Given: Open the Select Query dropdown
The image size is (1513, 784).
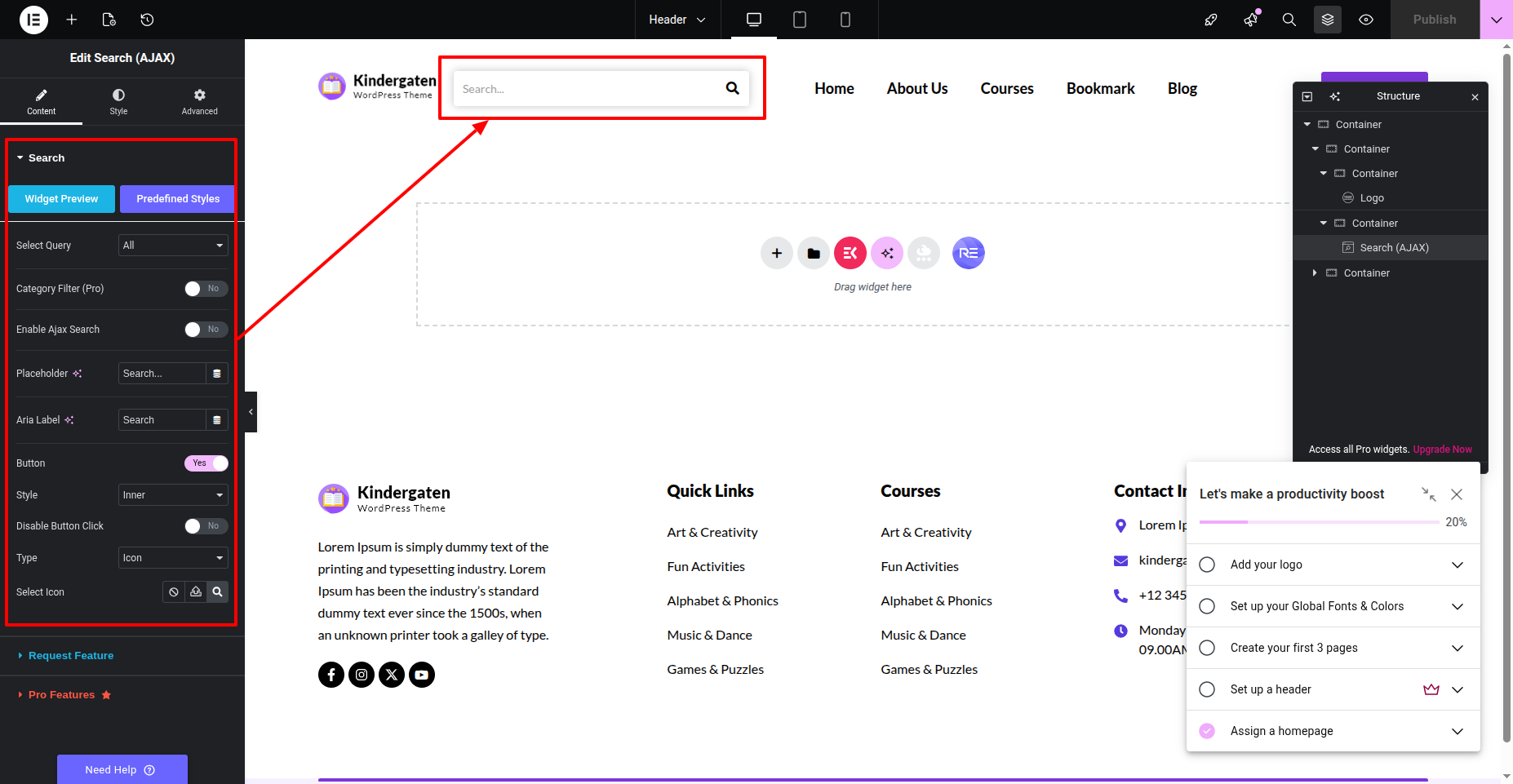Looking at the screenshot, I should tap(173, 246).
